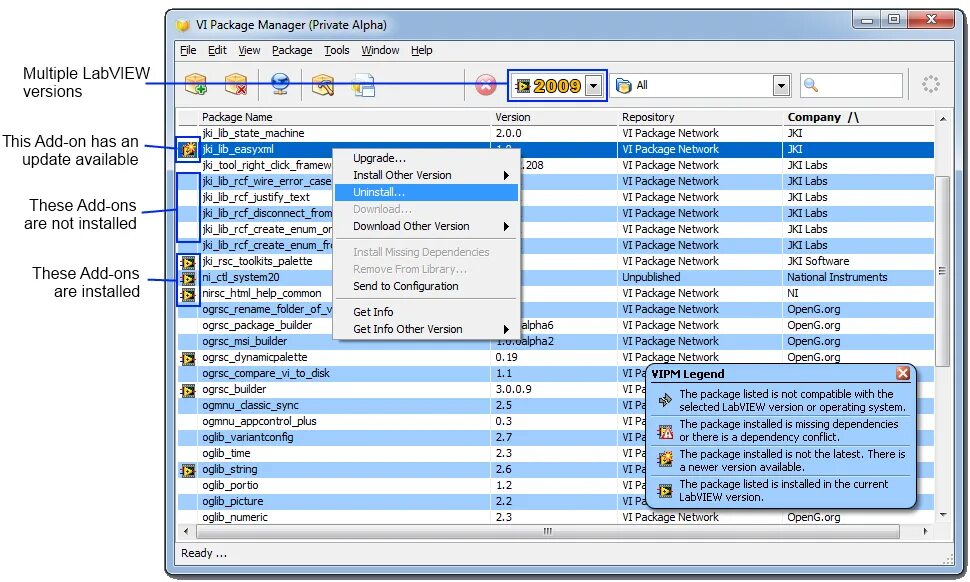
Task: Click the newer-version icon in VIPM Legend
Action: click(x=665, y=460)
